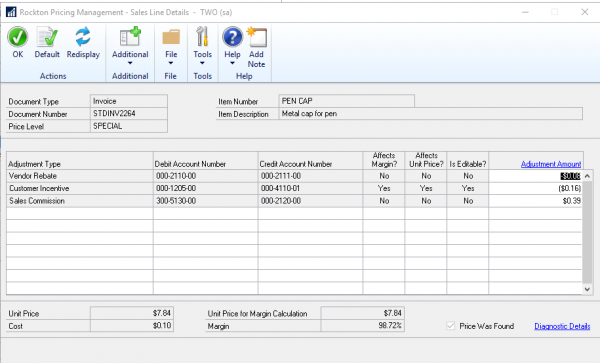Click the app icon in title bar
Screen dimensions: 600x363
[x=11, y=12]
